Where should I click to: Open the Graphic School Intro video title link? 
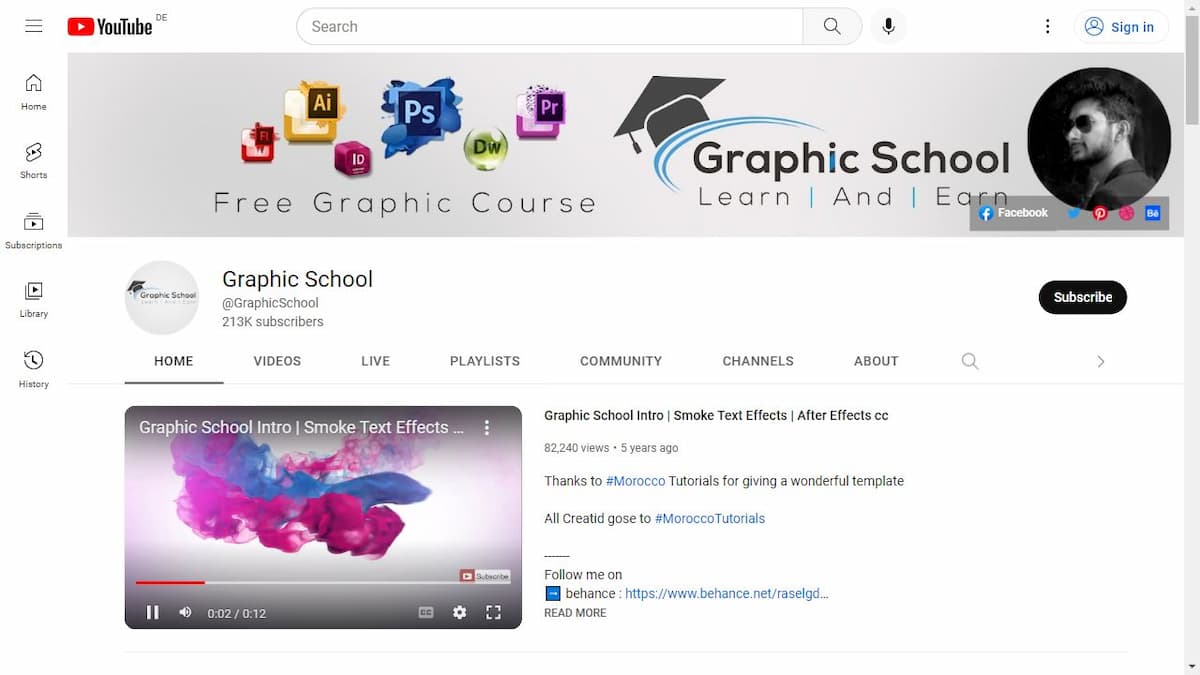point(716,415)
